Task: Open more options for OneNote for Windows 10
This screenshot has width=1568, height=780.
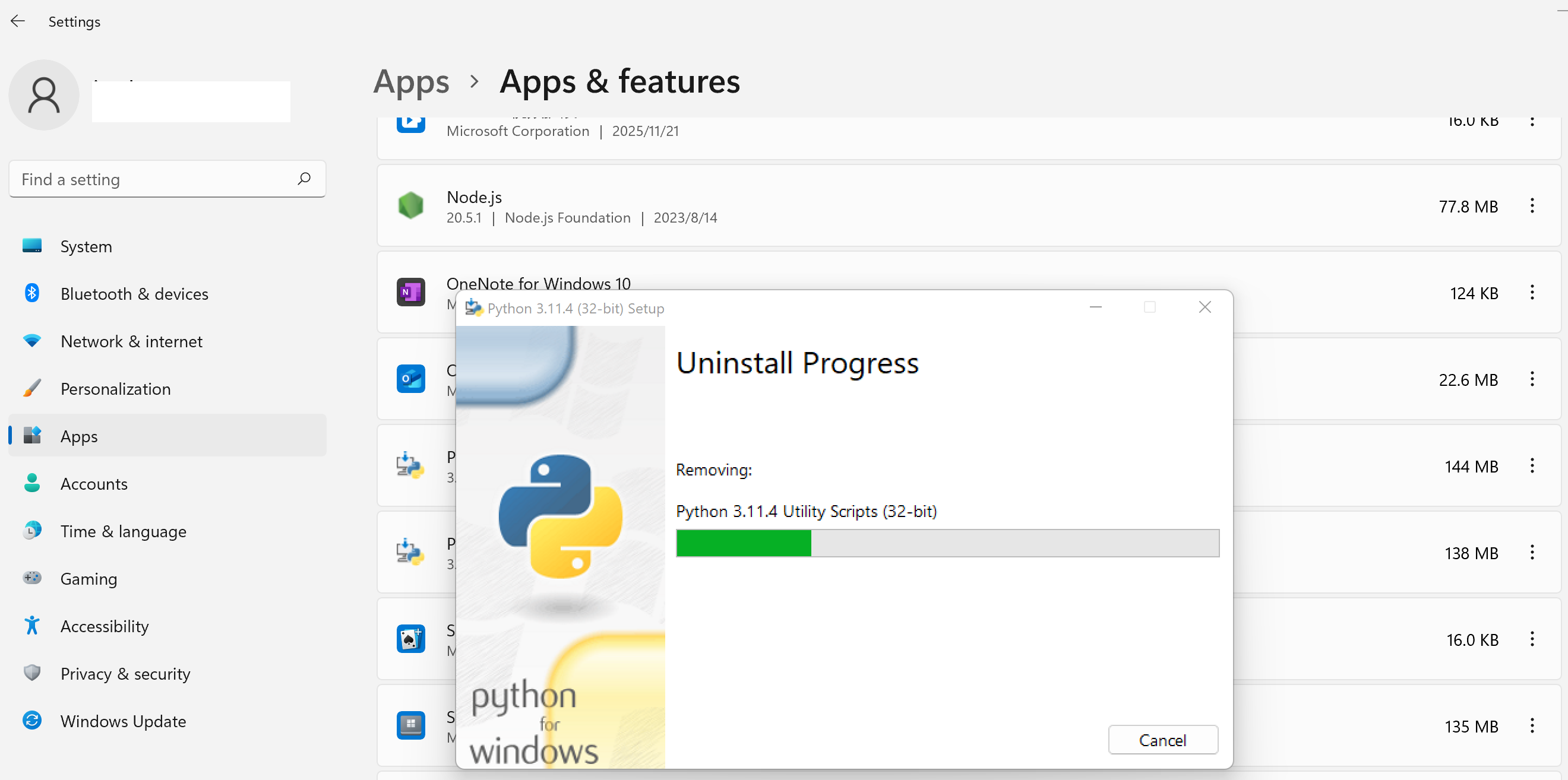Action: (x=1532, y=293)
